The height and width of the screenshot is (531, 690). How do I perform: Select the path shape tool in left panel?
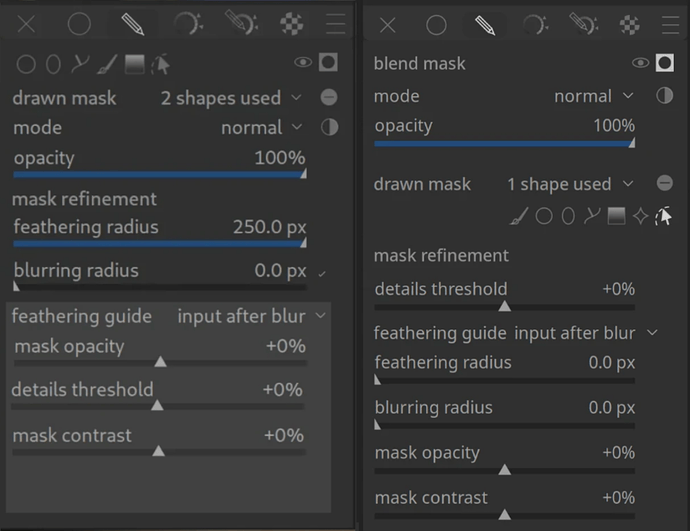(80, 65)
